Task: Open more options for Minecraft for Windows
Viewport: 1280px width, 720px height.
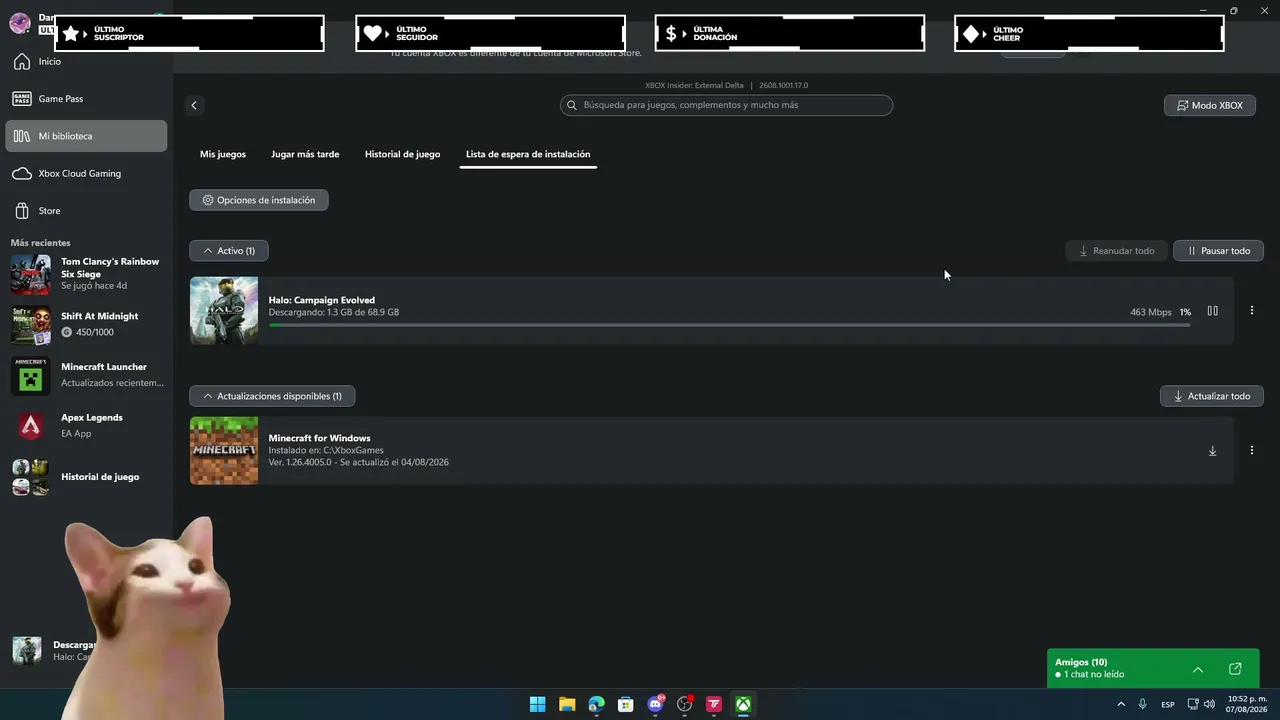Action: (x=1251, y=451)
